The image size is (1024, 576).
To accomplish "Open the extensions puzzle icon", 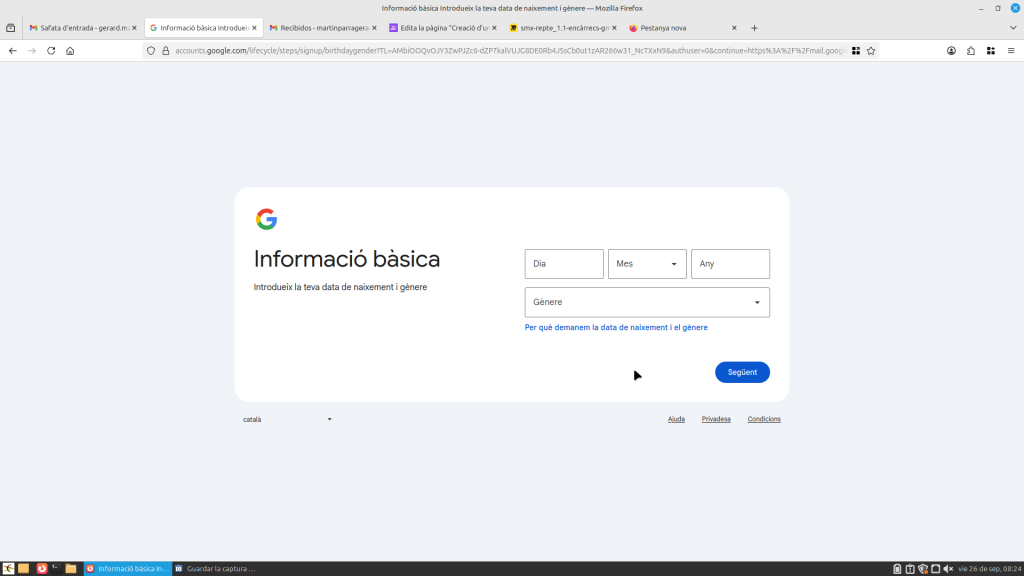I will (971, 50).
